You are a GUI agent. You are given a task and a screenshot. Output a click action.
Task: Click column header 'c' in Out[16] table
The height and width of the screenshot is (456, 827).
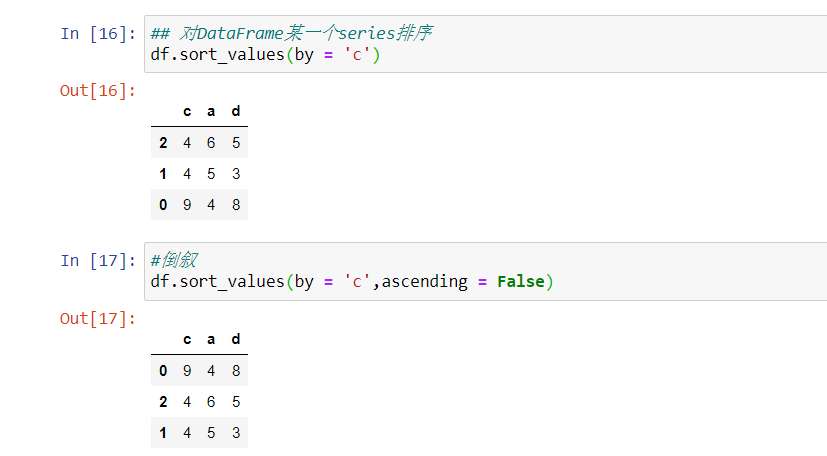(x=187, y=112)
